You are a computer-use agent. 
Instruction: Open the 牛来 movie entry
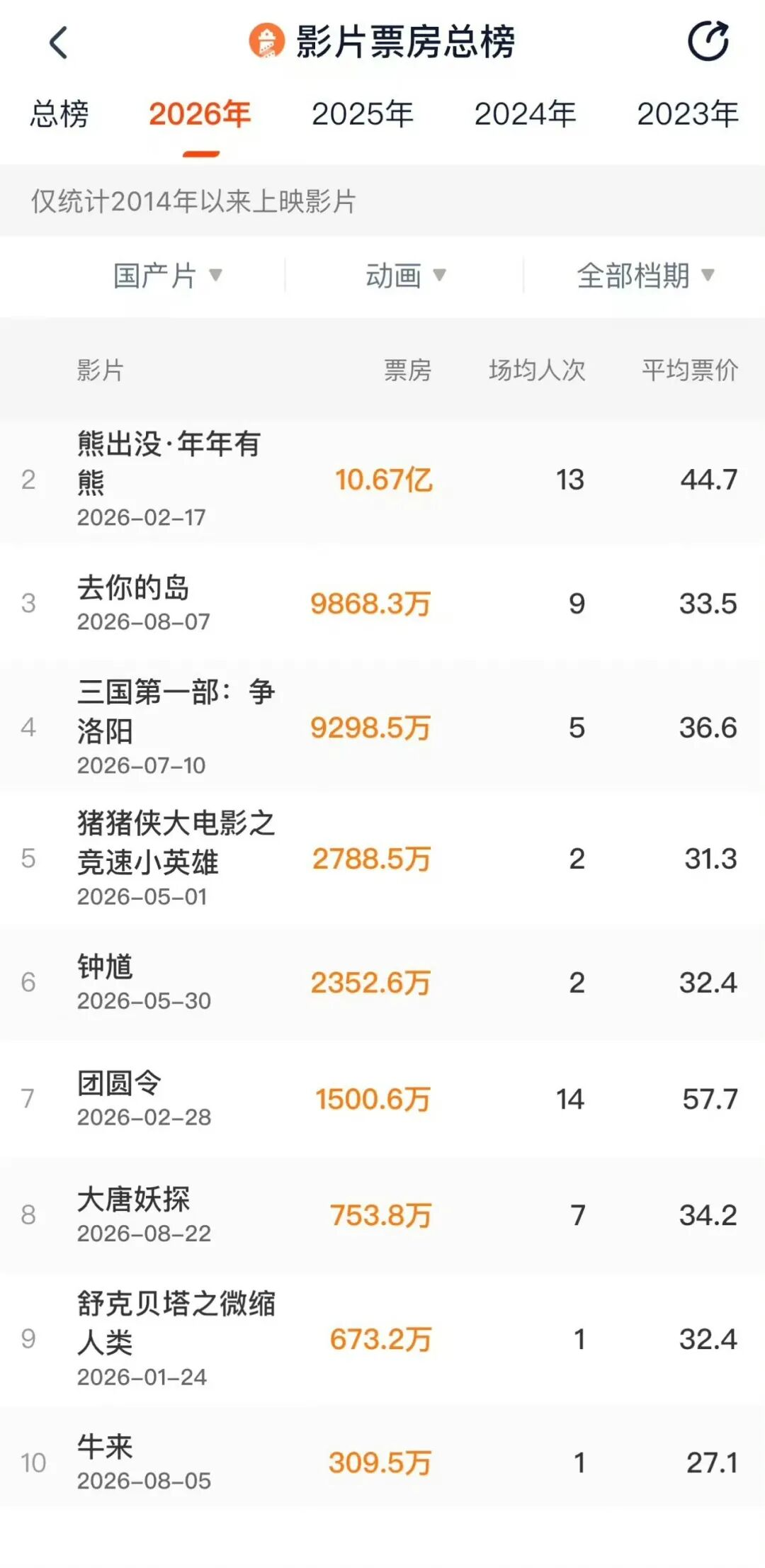(x=382, y=1462)
